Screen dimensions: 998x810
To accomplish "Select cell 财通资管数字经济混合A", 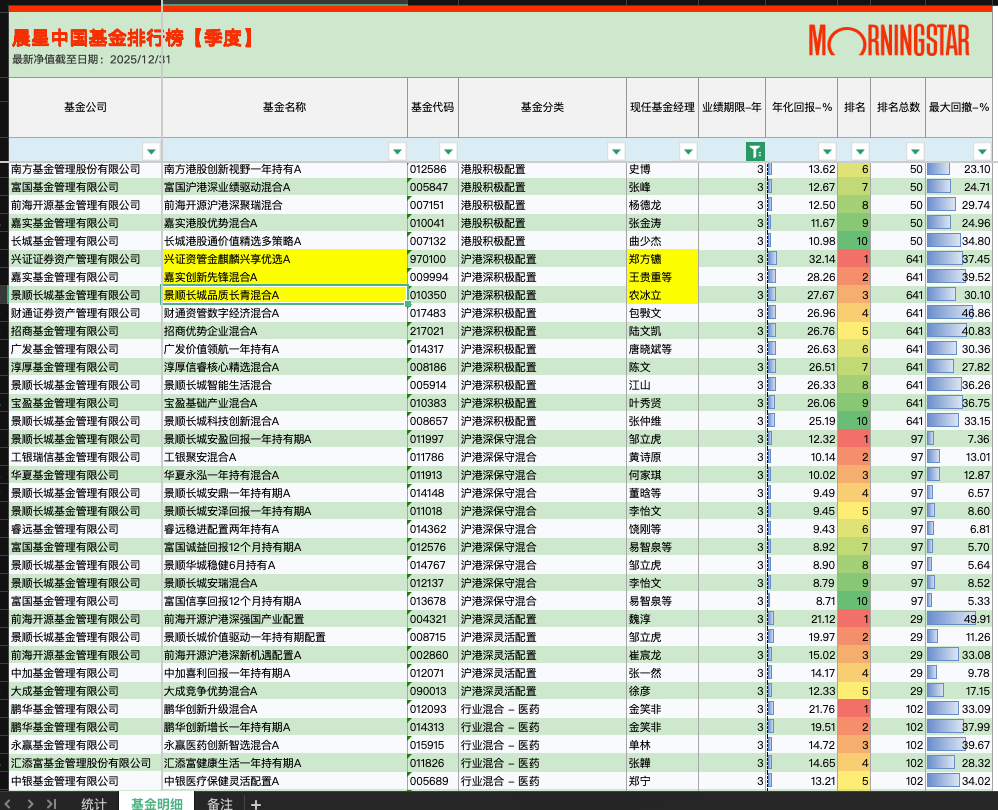I will click(x=285, y=313).
